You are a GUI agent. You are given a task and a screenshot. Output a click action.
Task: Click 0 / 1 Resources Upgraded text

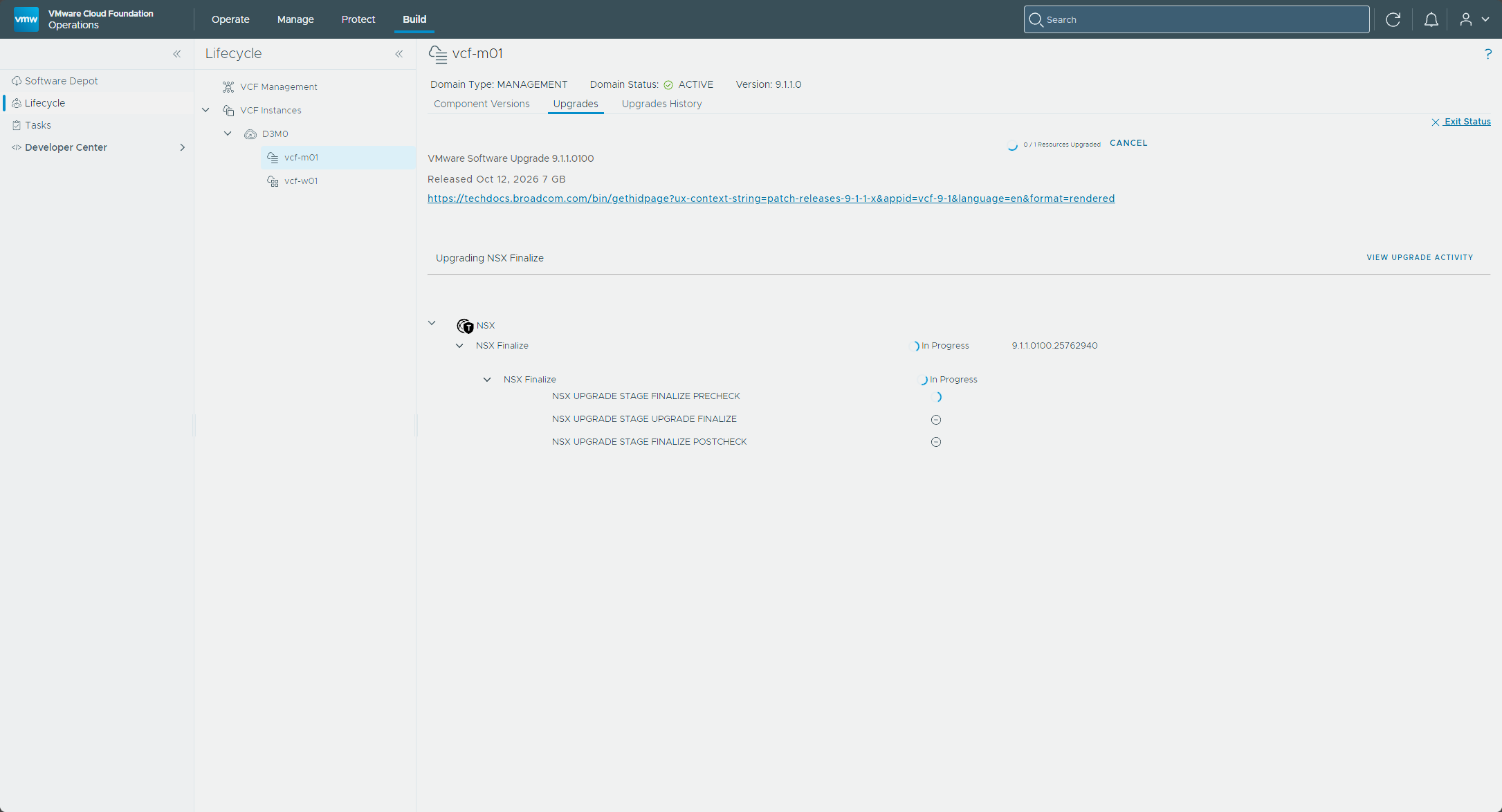(x=1062, y=145)
